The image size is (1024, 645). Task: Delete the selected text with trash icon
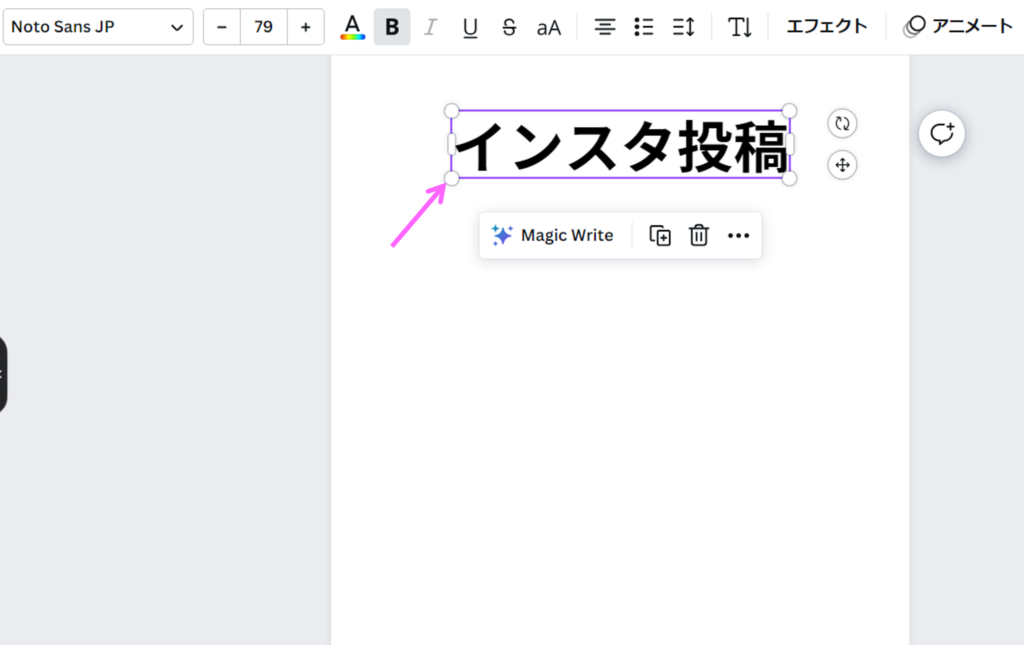699,236
